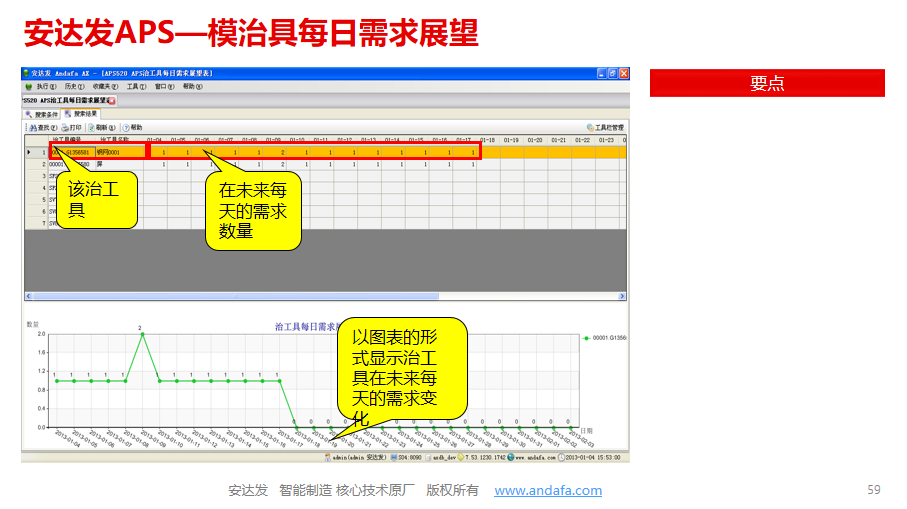Click the www.andafa.com status bar entry
Image resolution: width=907 pixels, height=509 pixels.
click(532, 458)
